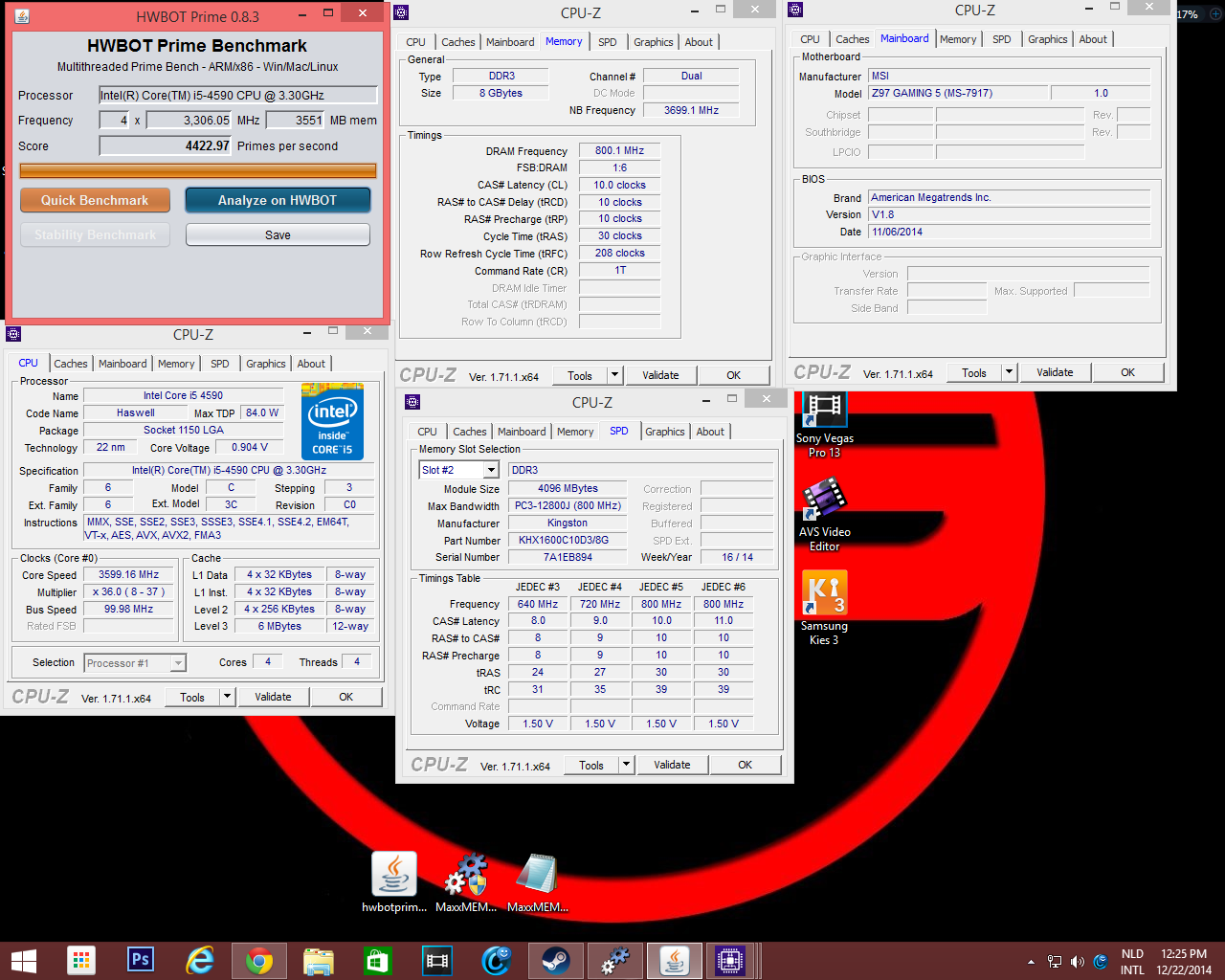The height and width of the screenshot is (980, 1225).
Task: Click the '800.1 MHz' DRAM Frequency value
Action: (619, 150)
